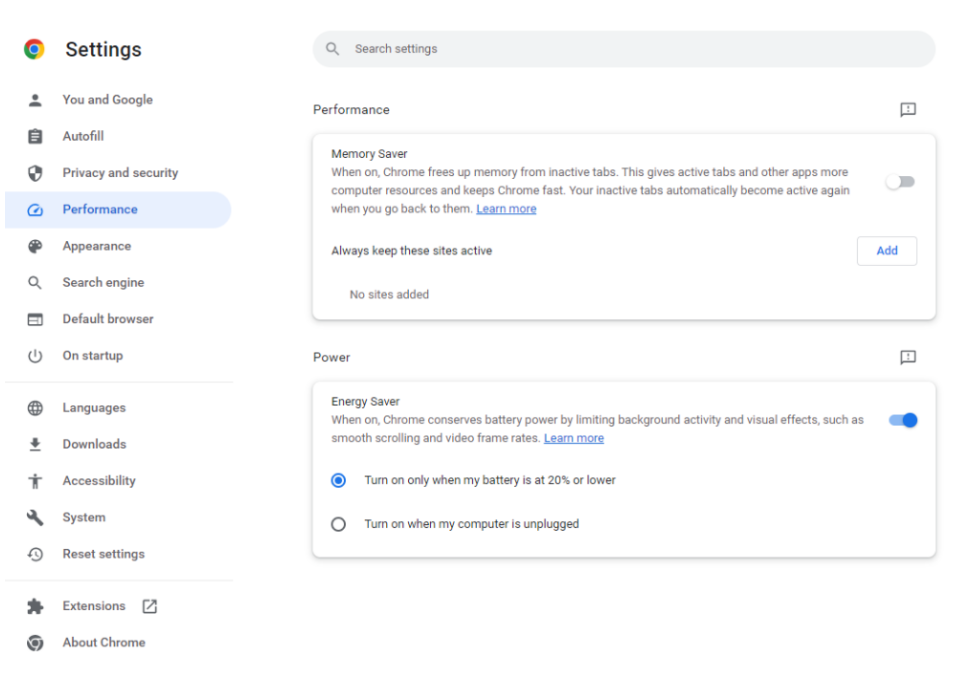Click the 'Energy Saver' heading
The height and width of the screenshot is (691, 980).
[x=366, y=402]
